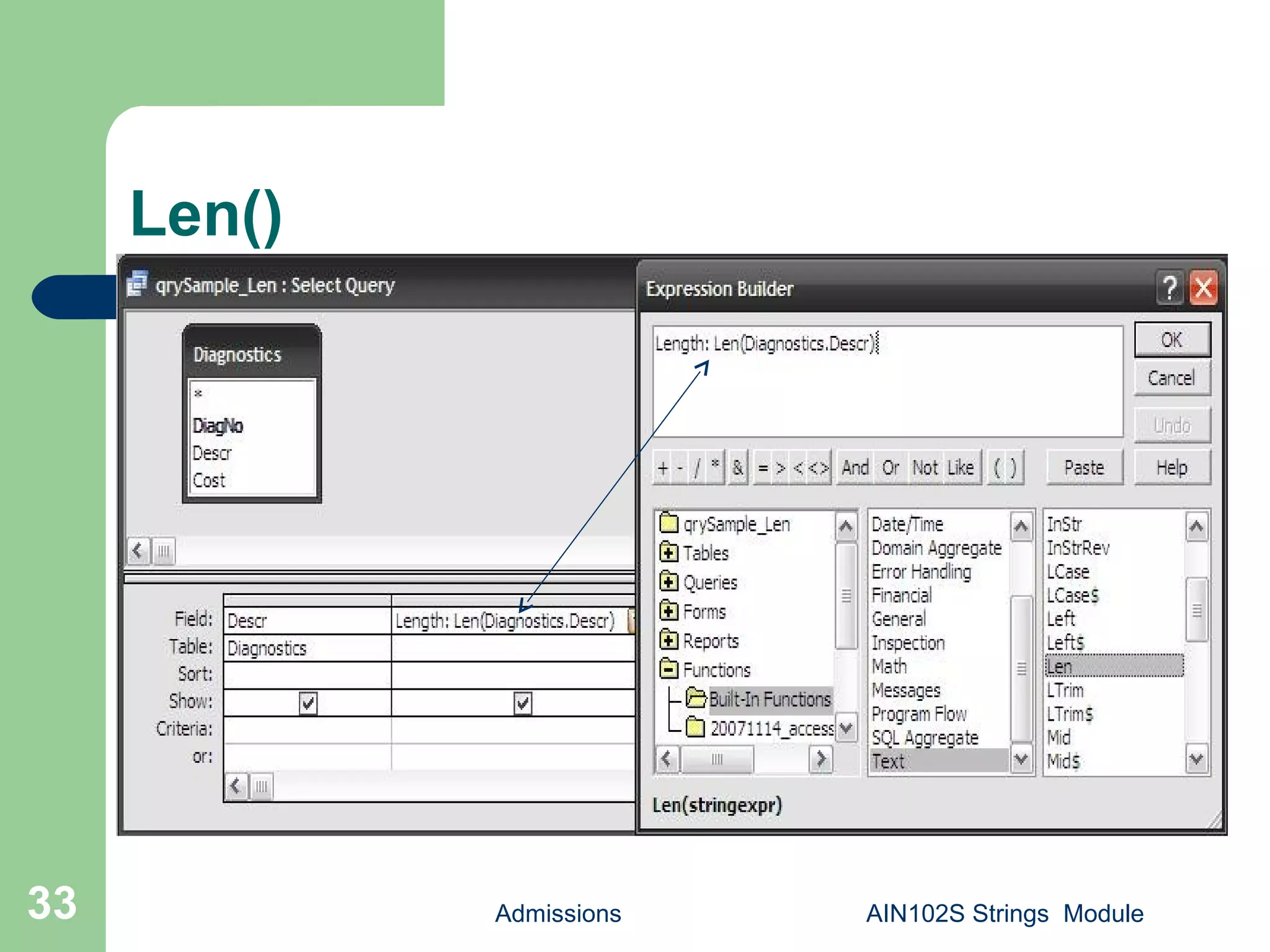Click the Descr field cell in query grid

pyautogui.click(x=307, y=620)
